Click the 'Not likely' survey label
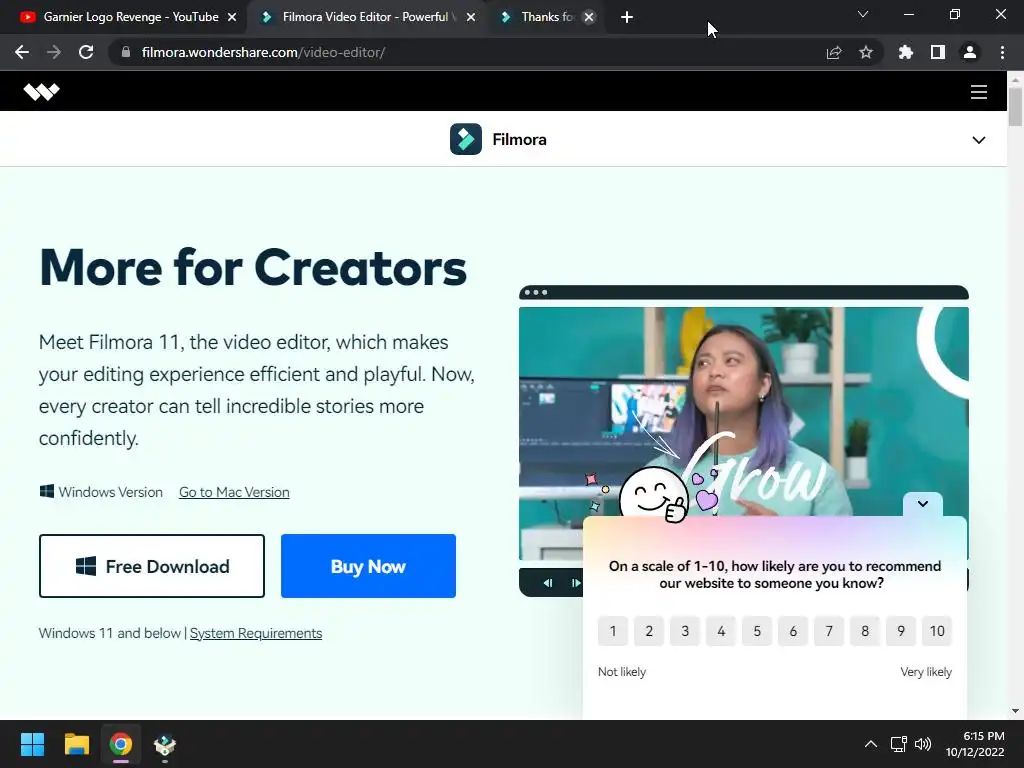The width and height of the screenshot is (1024, 768). pos(622,672)
